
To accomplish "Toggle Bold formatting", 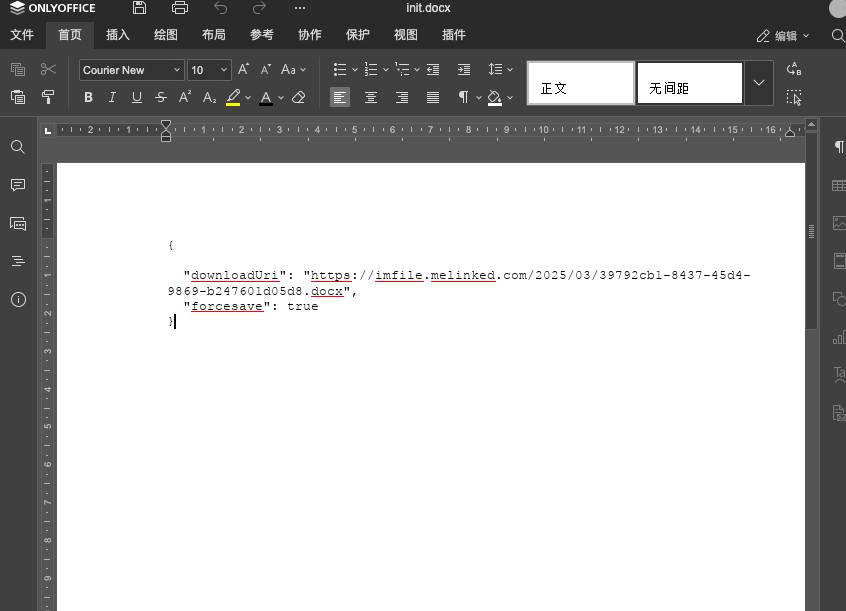I will click(x=88, y=97).
